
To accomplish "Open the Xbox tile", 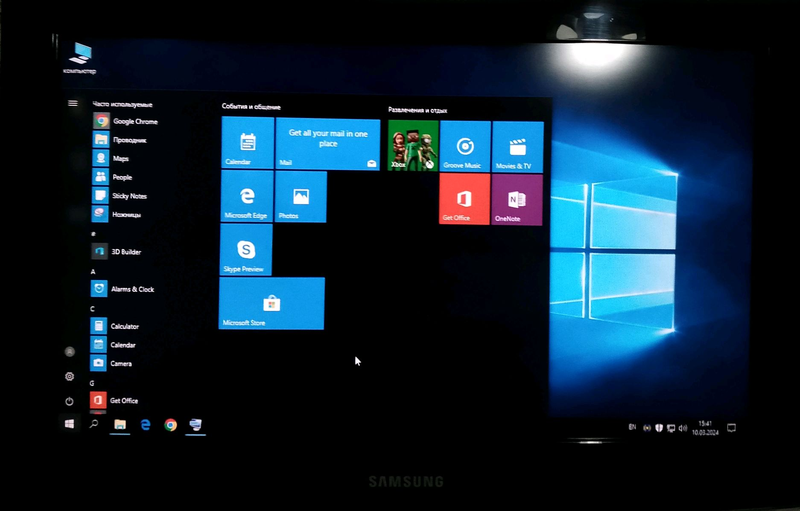I will coord(413,145).
